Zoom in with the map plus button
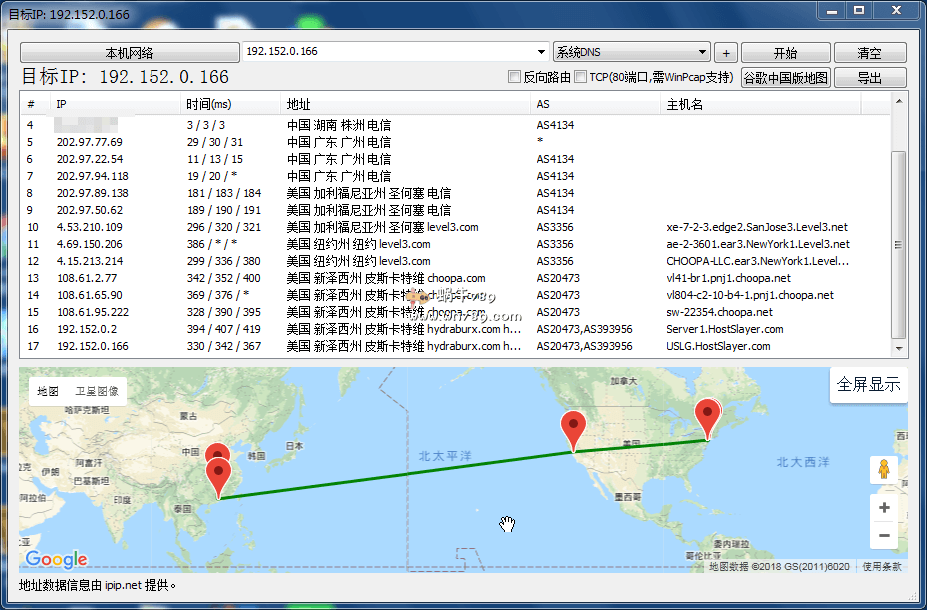 point(884,508)
